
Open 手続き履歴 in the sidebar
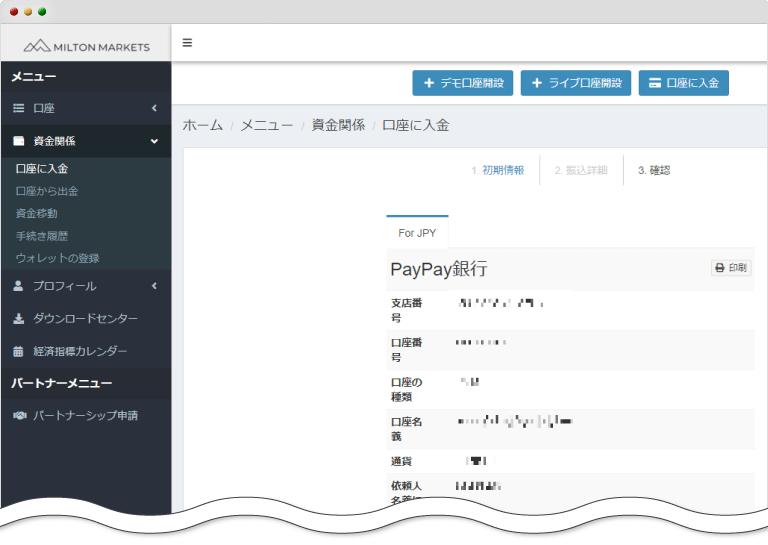42,237
